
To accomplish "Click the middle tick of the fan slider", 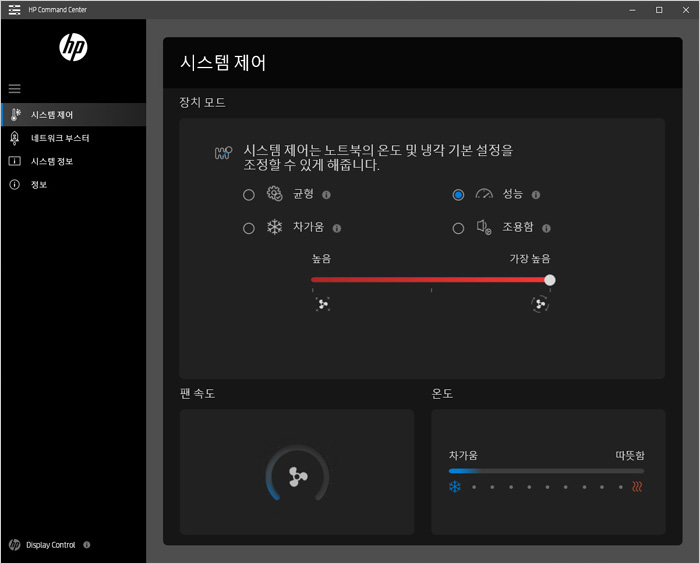I will (x=431, y=290).
